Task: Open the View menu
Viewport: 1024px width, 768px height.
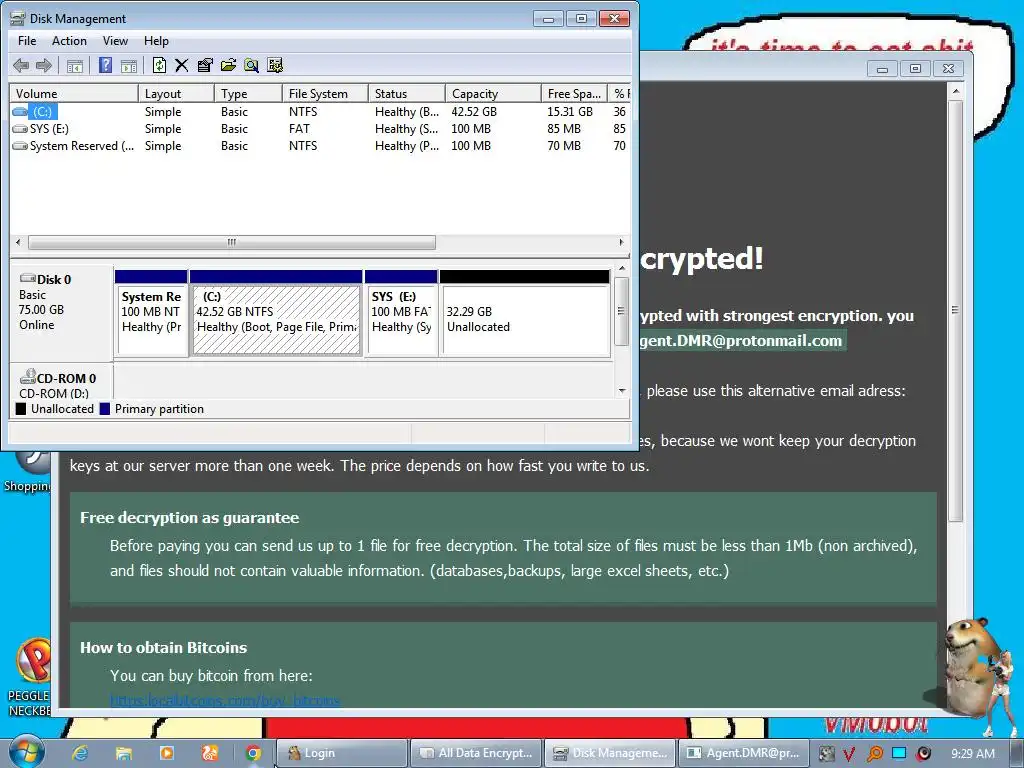Action: coord(115,40)
